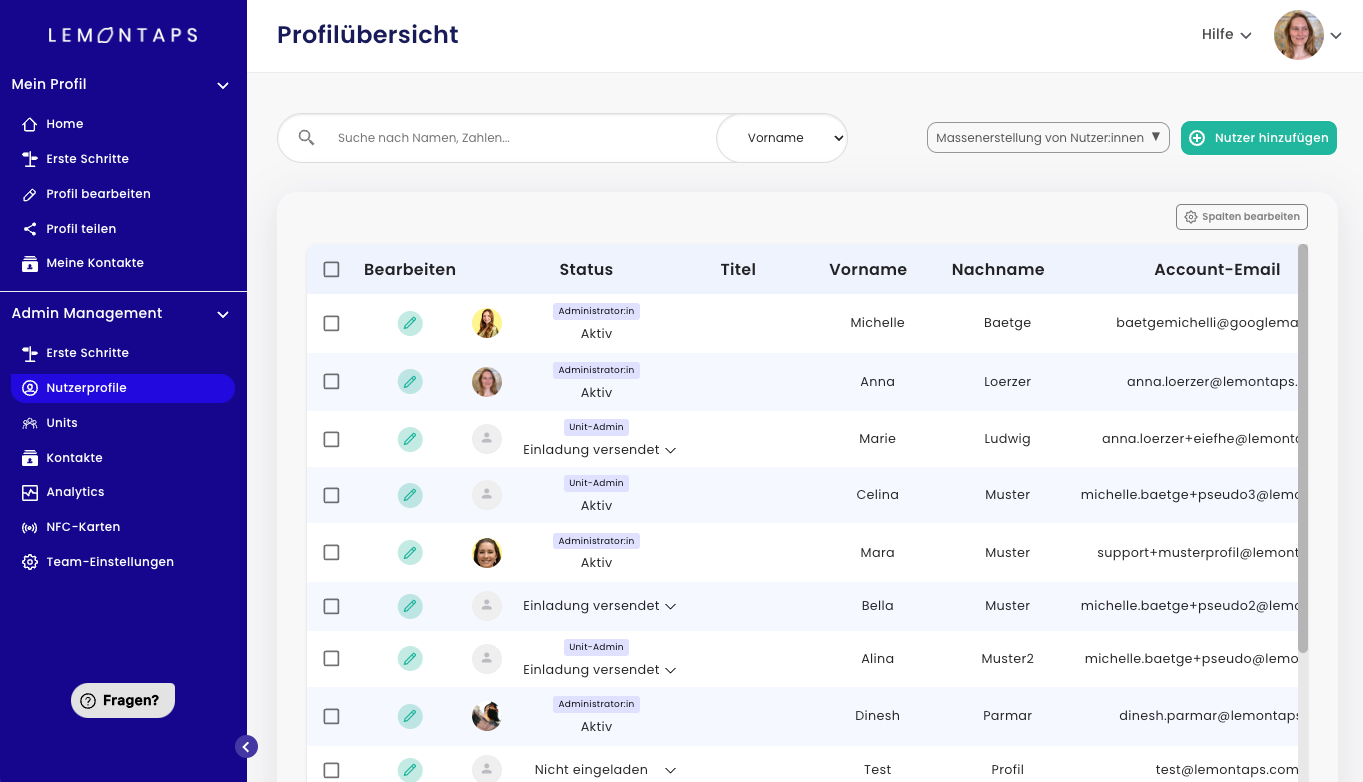
Task: Click the Nutzer hinzufügen button
Action: (x=1258, y=138)
